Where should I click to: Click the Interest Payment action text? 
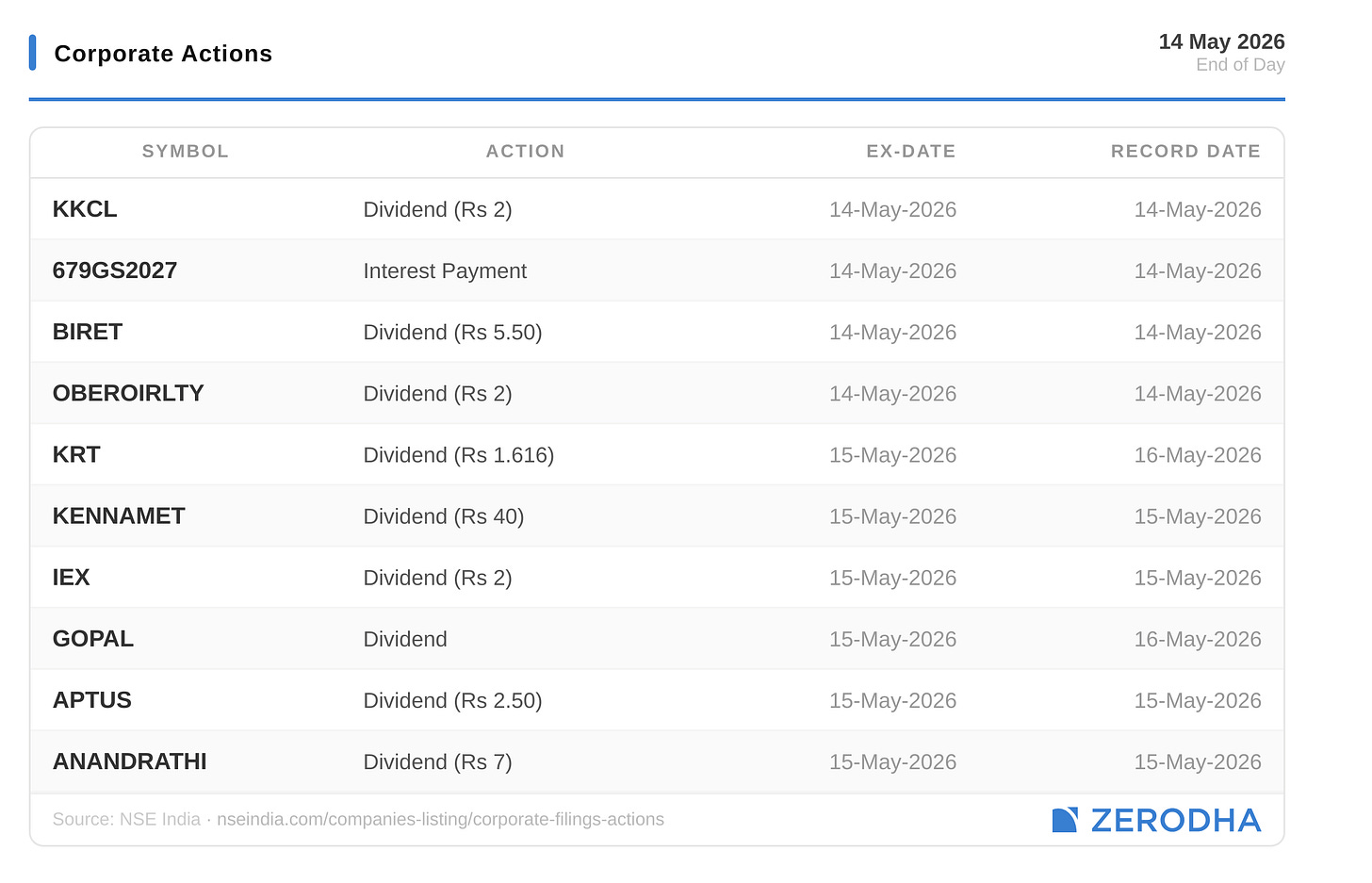tap(445, 270)
